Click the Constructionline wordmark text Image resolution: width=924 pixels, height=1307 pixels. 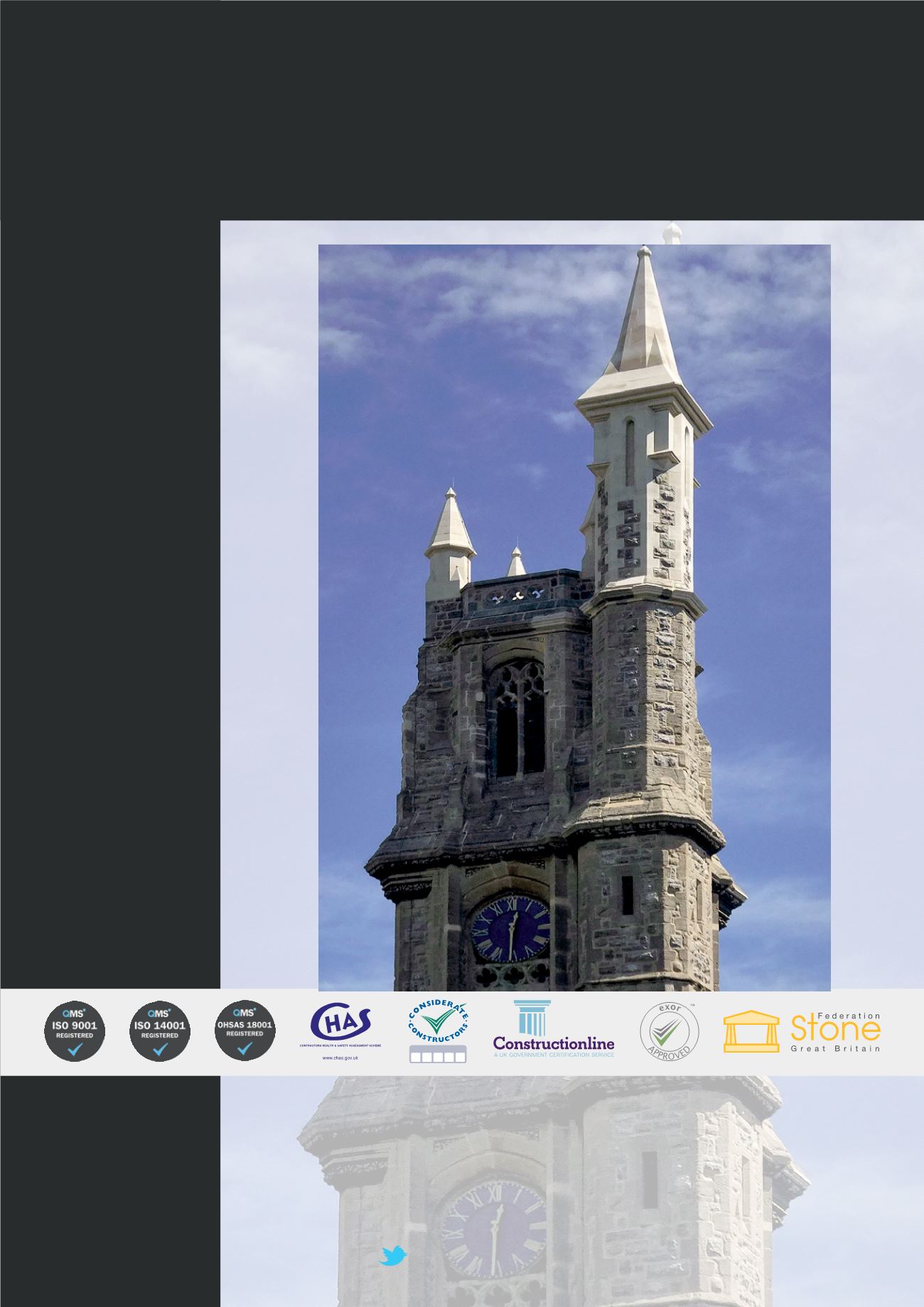coord(554,1043)
